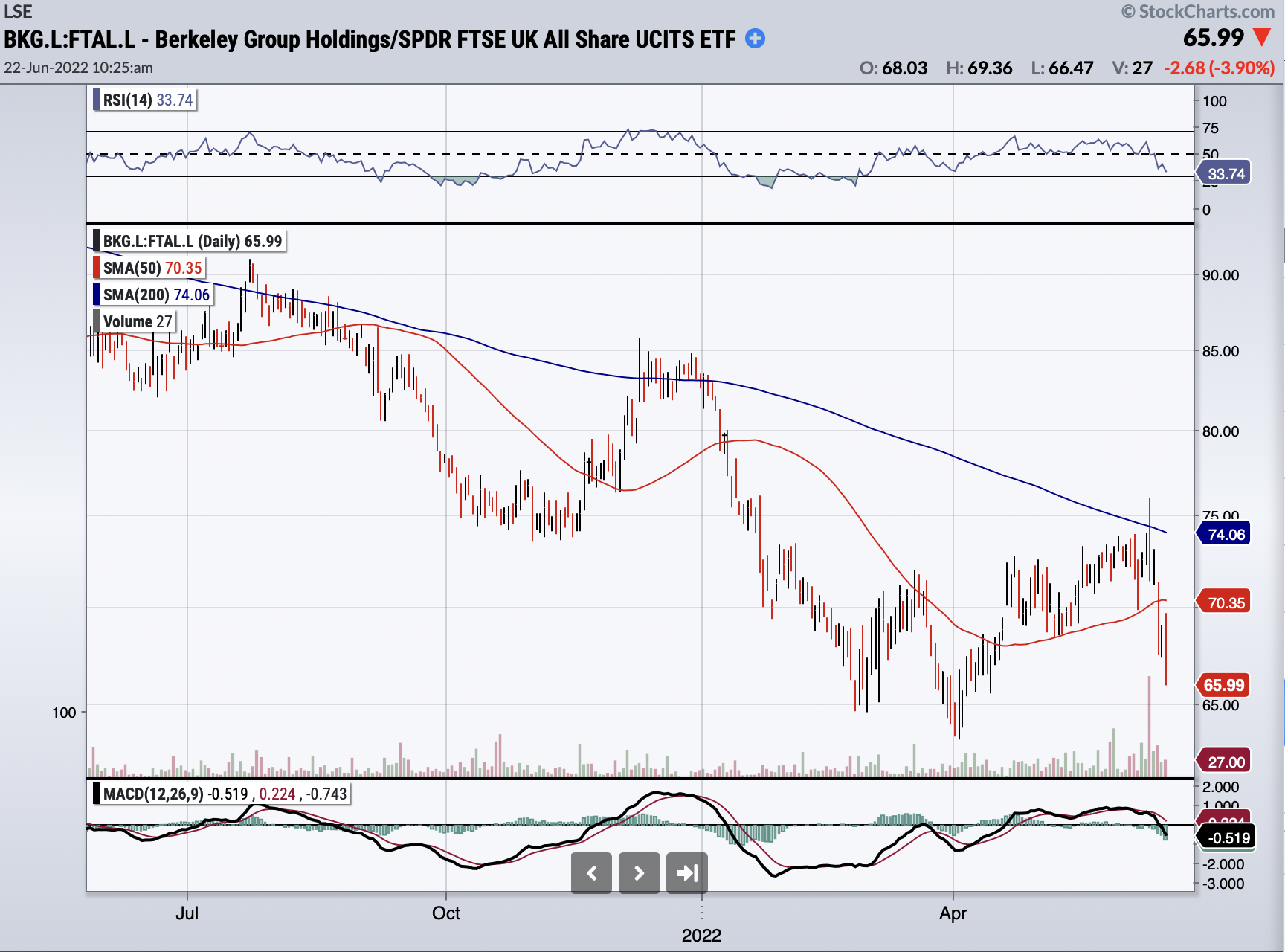Click the StockCharts.com copyright text

pyautogui.click(x=1198, y=11)
